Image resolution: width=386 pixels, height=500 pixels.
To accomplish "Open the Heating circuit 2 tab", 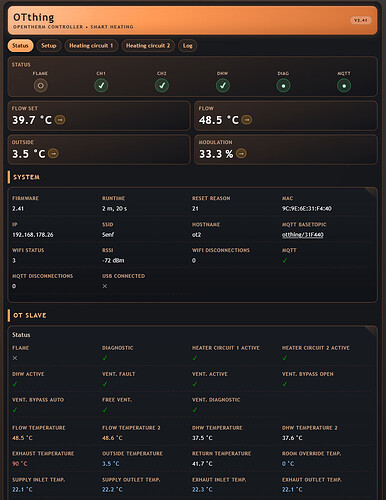I will coord(148,46).
